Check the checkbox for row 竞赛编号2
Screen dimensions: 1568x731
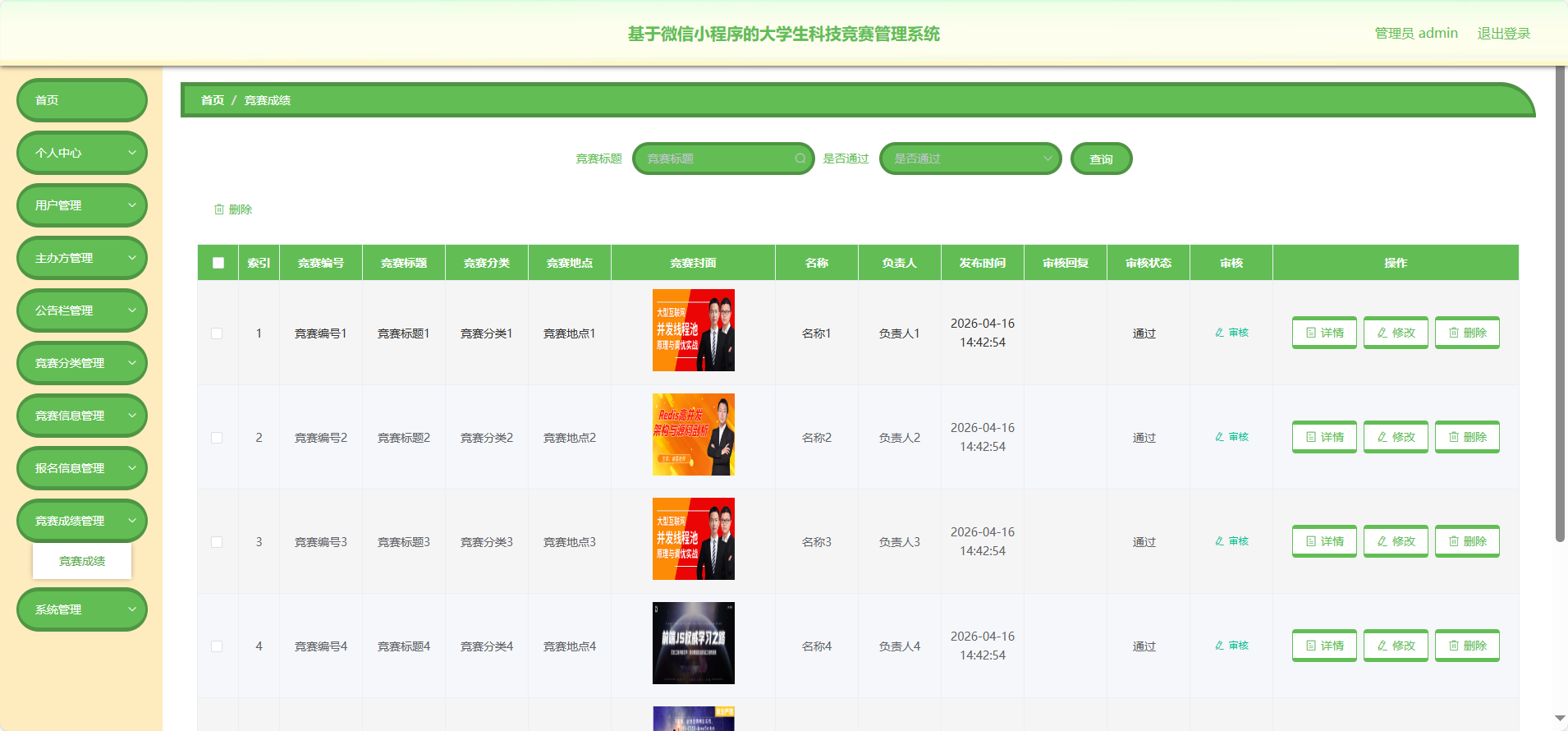click(x=217, y=438)
